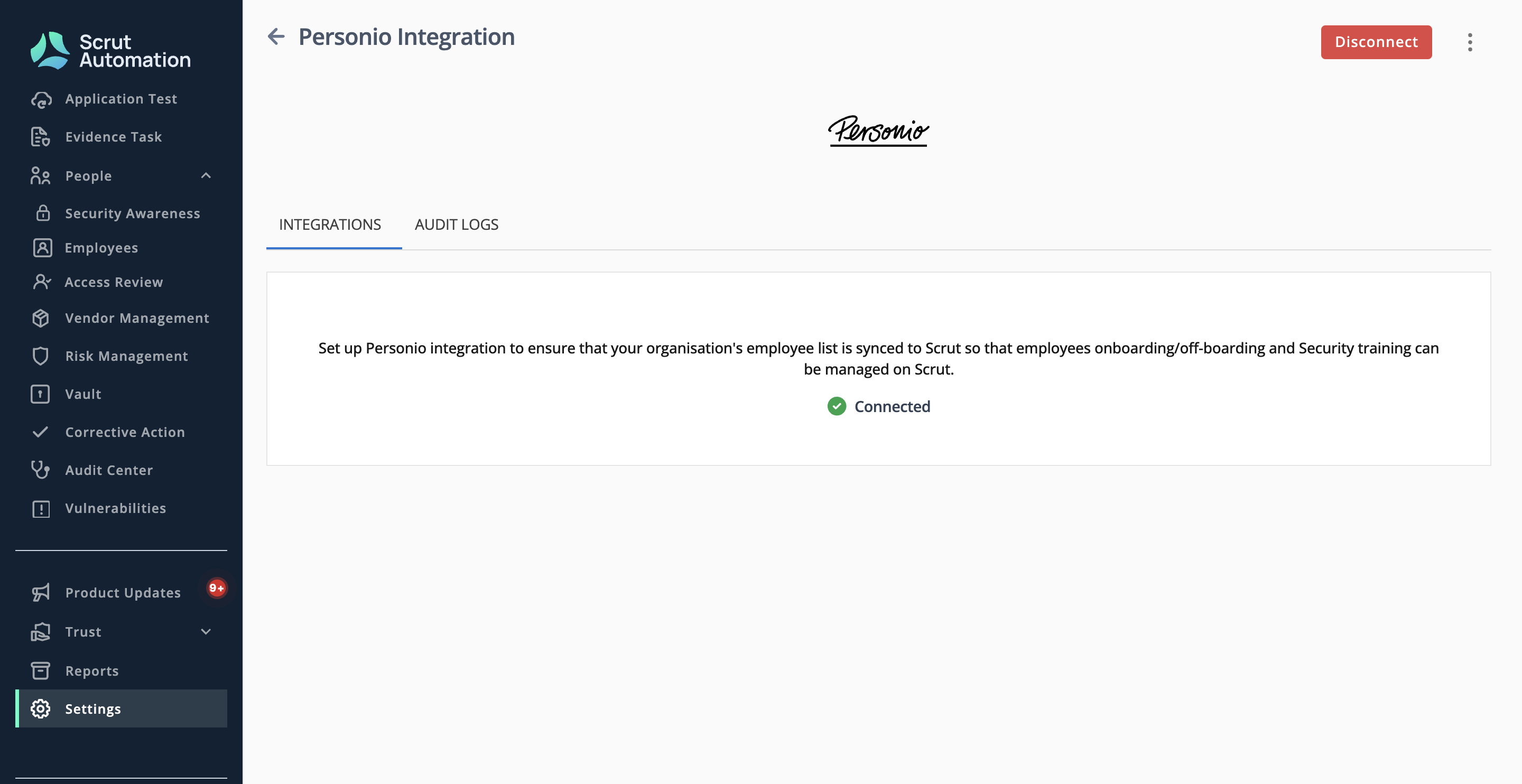
Task: Select the INTEGRATIONS tab
Action: 330,225
